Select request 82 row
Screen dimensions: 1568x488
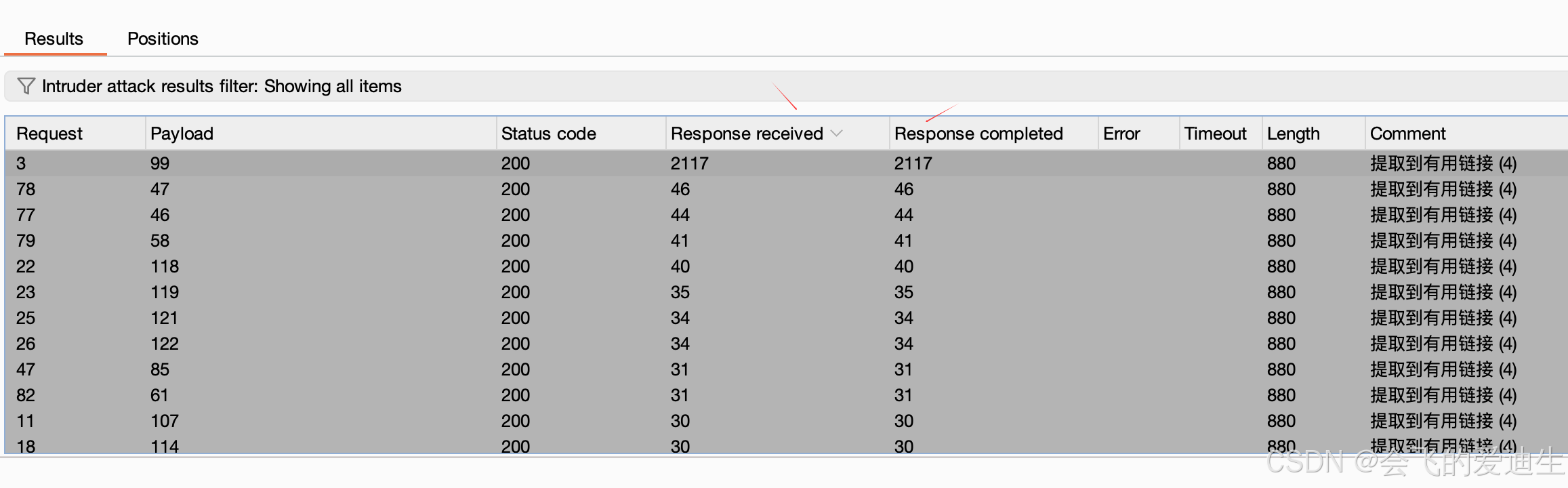point(786,395)
